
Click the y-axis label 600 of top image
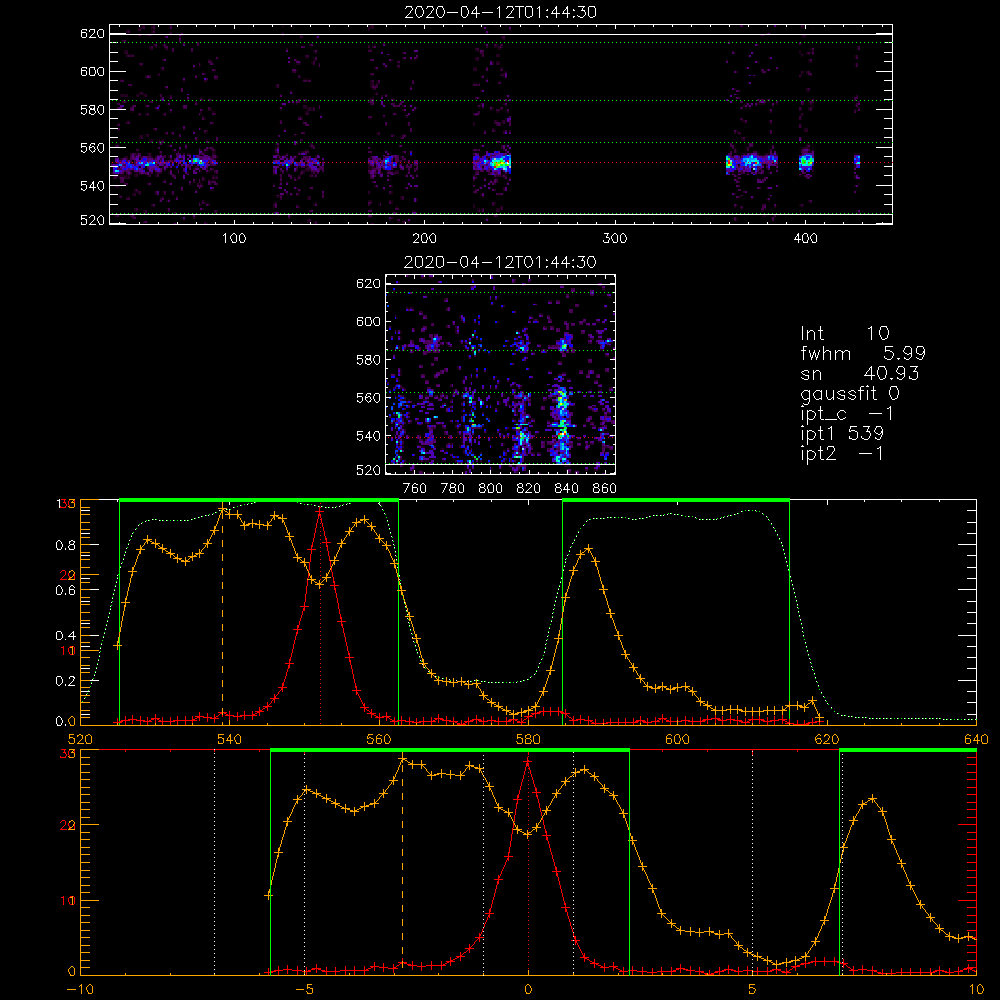click(92, 71)
